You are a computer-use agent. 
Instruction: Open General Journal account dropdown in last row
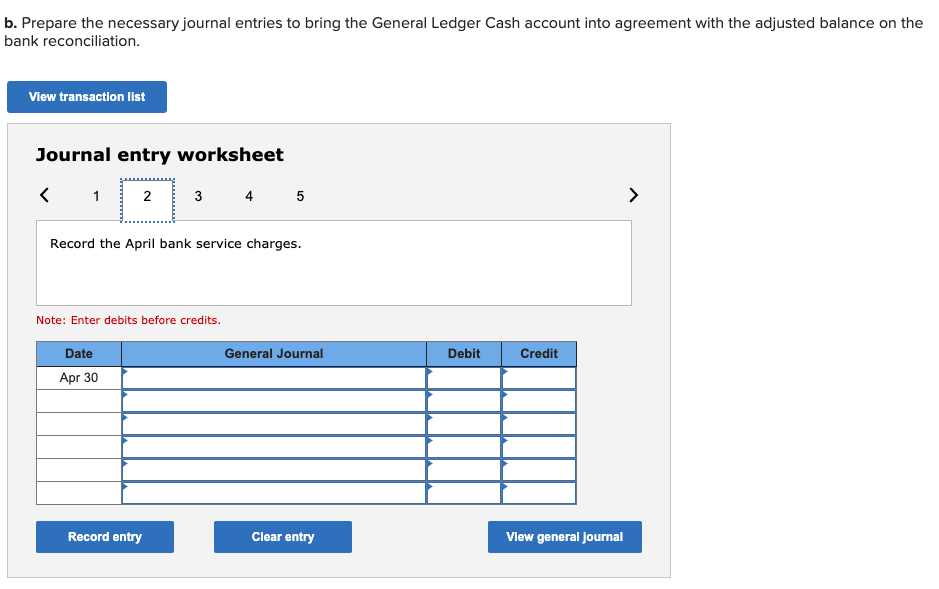click(x=274, y=493)
